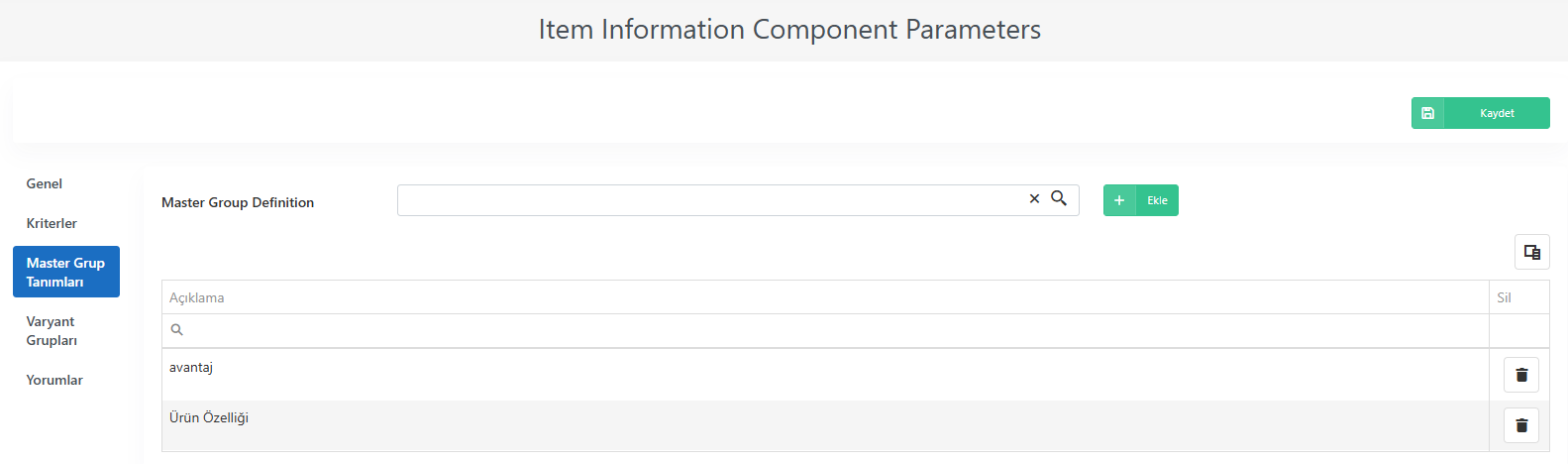The image size is (1568, 464).
Task: Switch to the Genel tab
Action: tap(45, 183)
